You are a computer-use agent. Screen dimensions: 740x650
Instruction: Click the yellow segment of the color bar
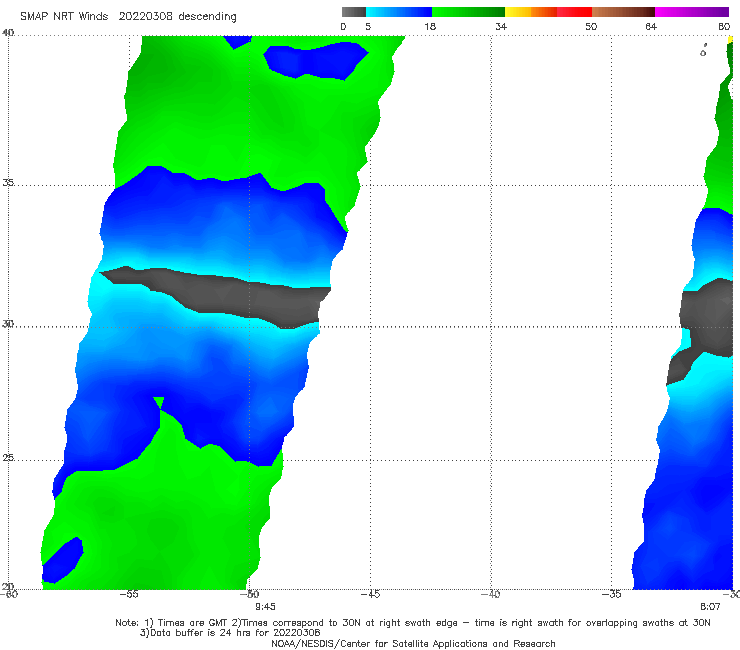(518, 12)
